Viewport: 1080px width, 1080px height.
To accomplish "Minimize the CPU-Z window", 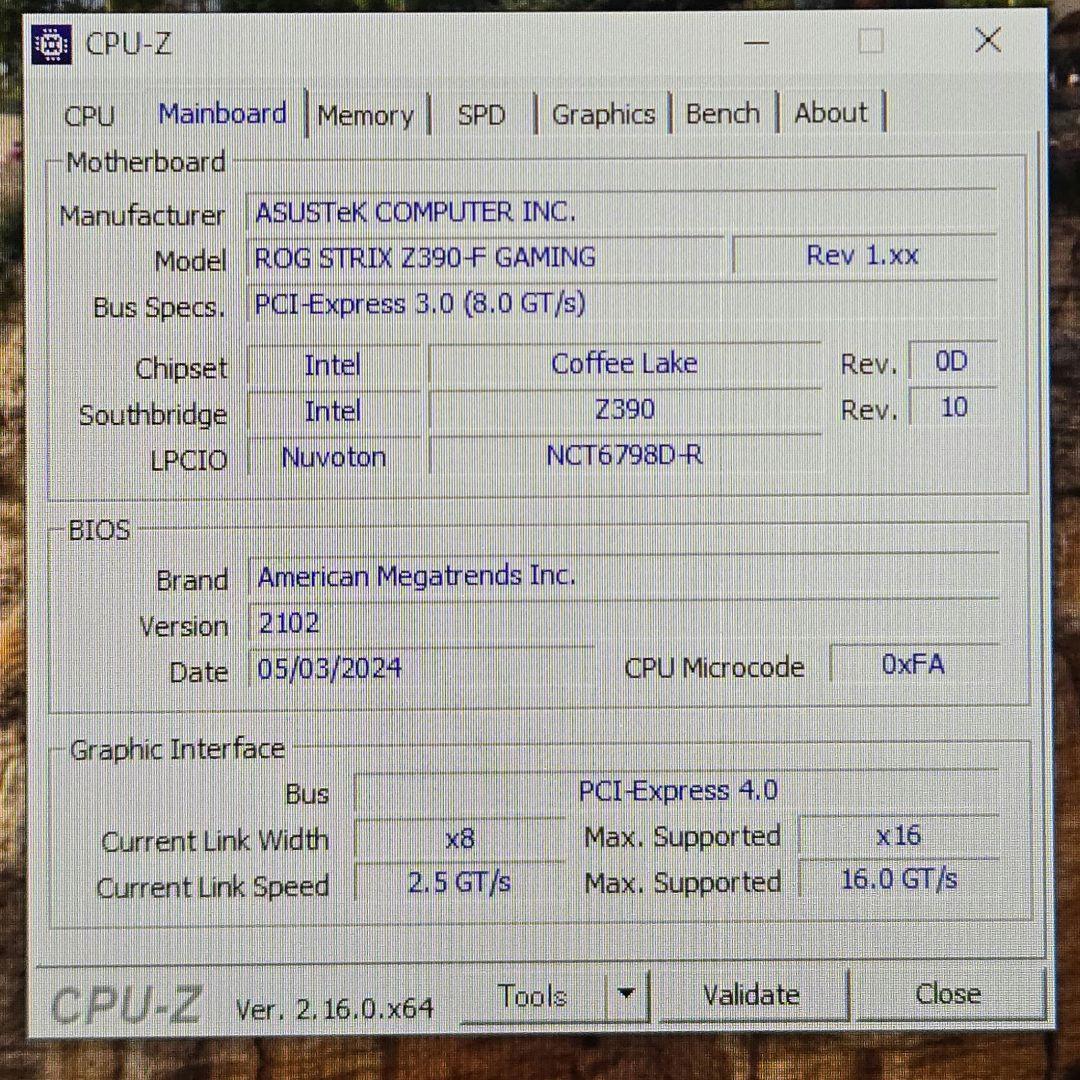I will [x=756, y=42].
